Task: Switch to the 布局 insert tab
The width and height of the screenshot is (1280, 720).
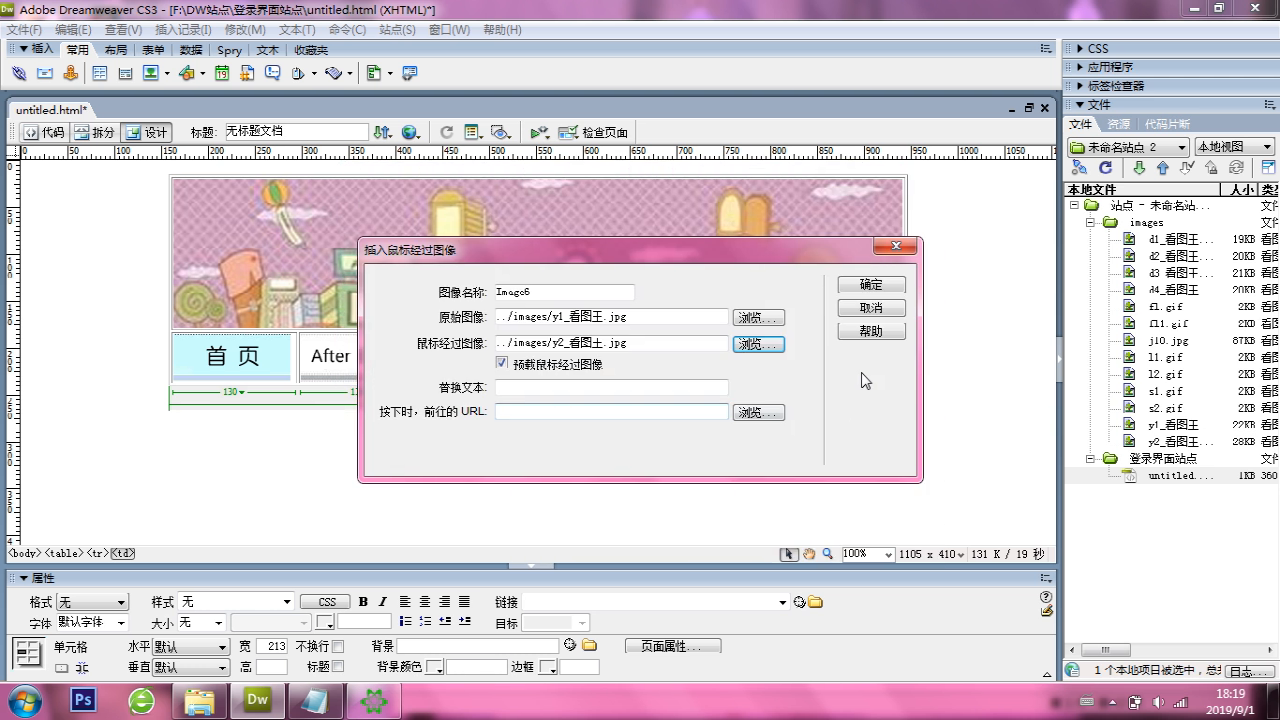Action: tap(116, 50)
